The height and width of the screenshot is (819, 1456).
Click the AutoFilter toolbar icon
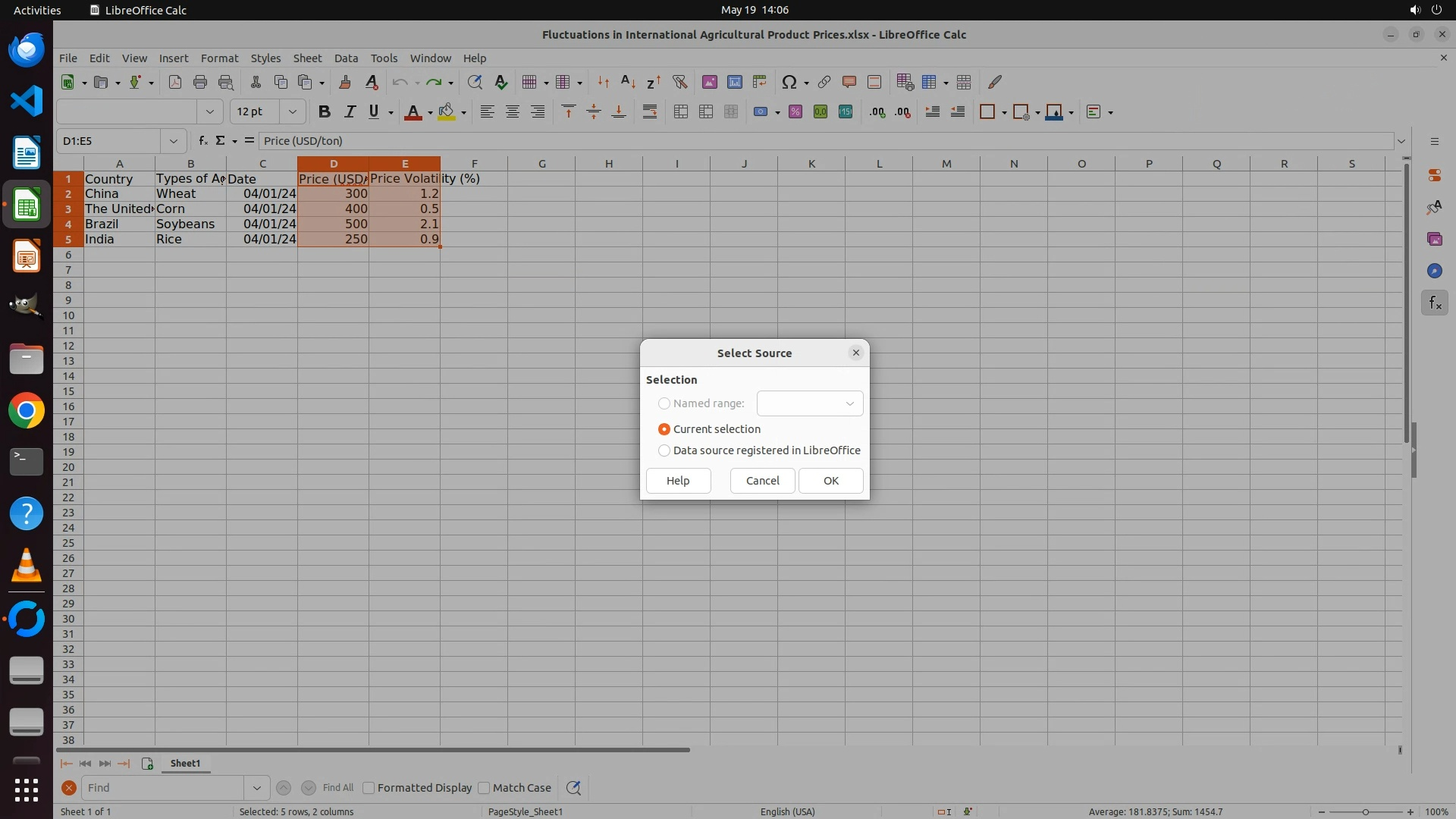coord(679,82)
